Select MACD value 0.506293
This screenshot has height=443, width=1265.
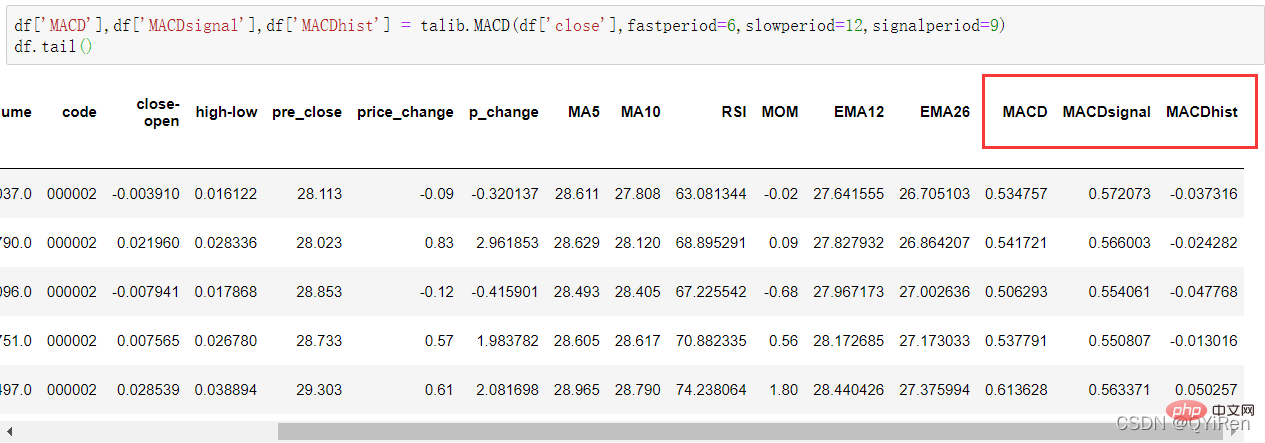tap(1016, 292)
